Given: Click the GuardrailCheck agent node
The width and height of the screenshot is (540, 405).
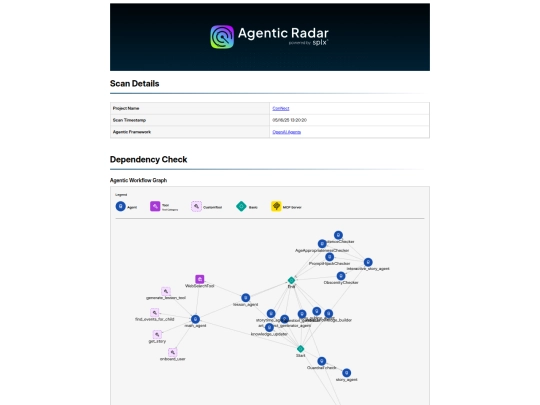Looking at the screenshot, I should click(322, 361).
